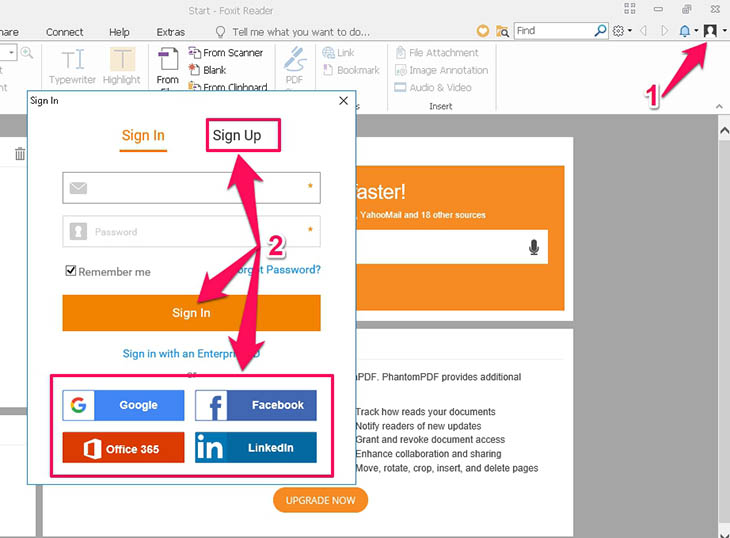Image resolution: width=730 pixels, height=538 pixels.
Task: Open the Connect menu tab
Action: coord(64,32)
